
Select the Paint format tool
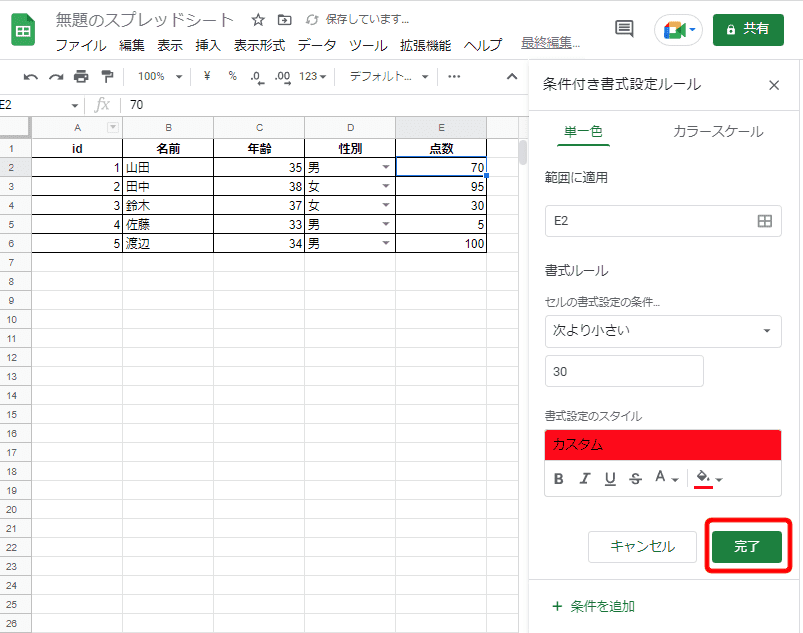(108, 76)
